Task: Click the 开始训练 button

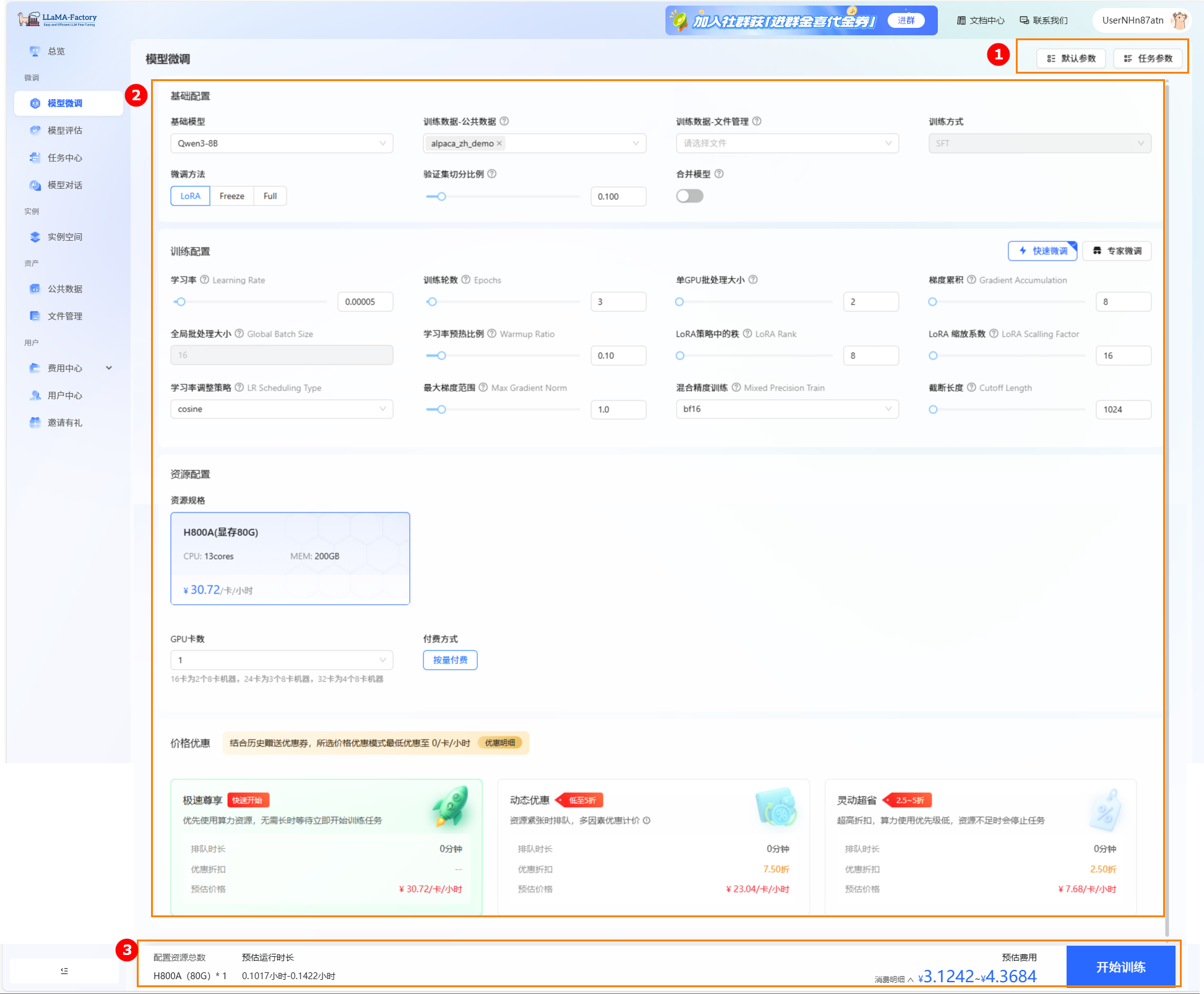Action: pyautogui.click(x=1120, y=967)
